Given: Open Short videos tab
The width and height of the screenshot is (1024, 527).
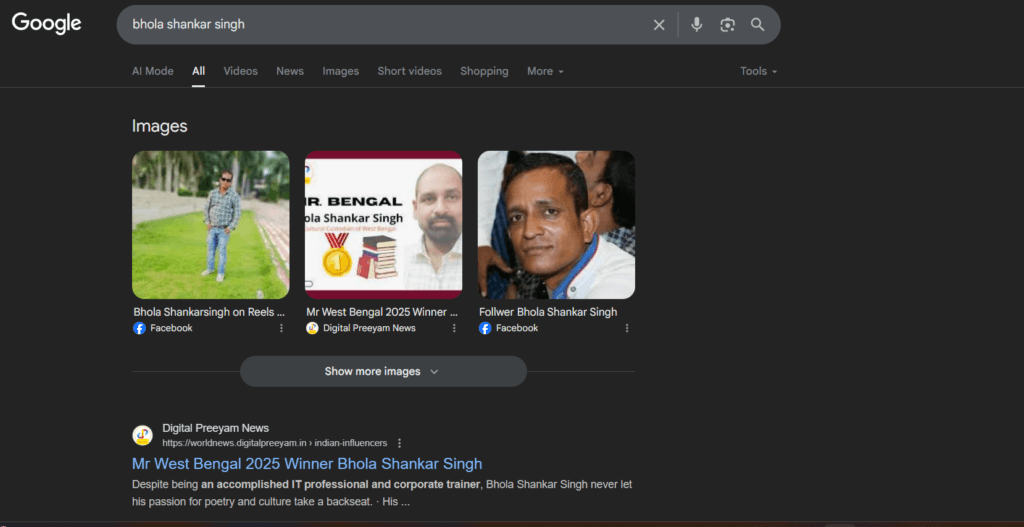Looking at the screenshot, I should pos(409,71).
